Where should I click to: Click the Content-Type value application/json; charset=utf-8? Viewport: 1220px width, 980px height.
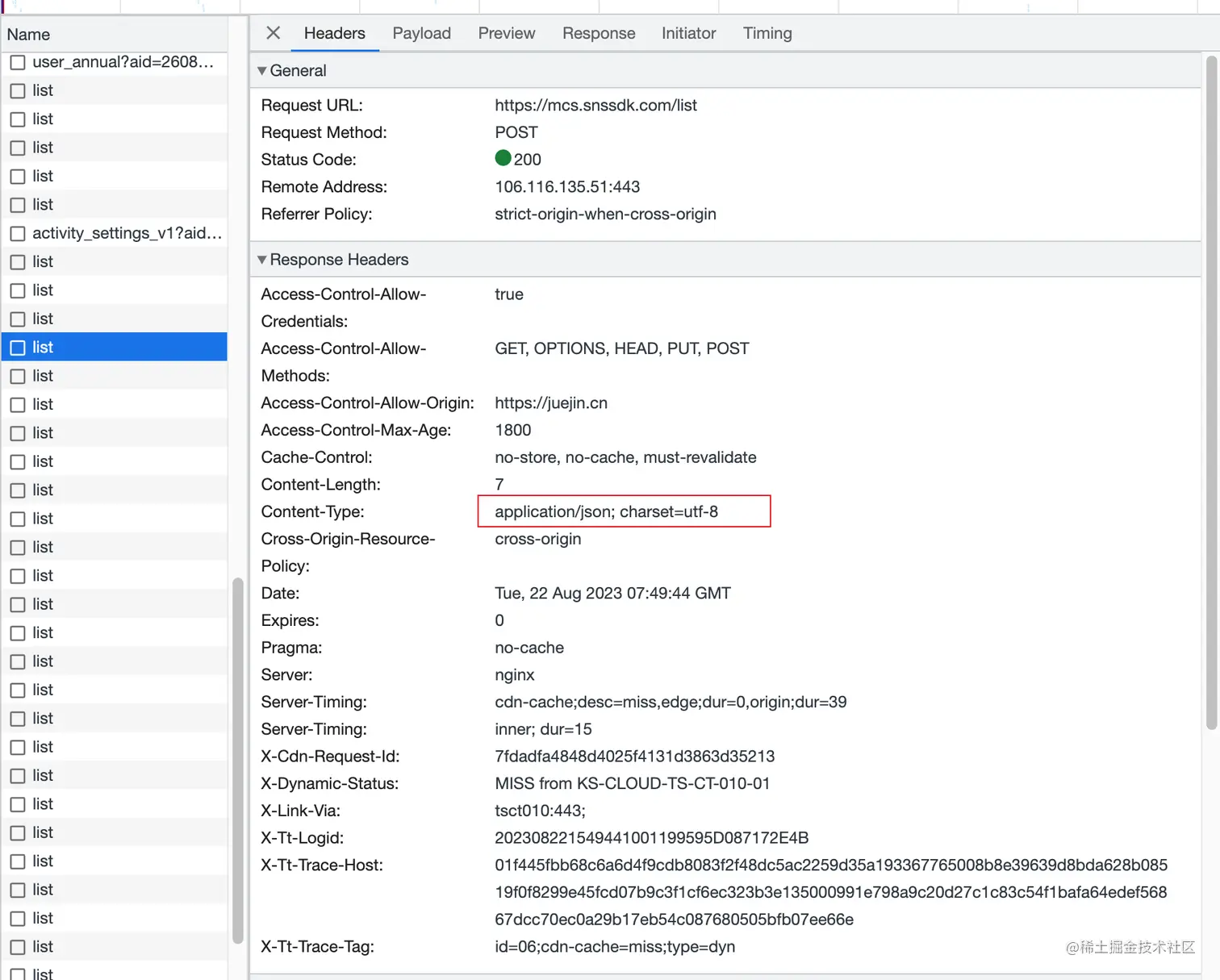[x=606, y=512]
